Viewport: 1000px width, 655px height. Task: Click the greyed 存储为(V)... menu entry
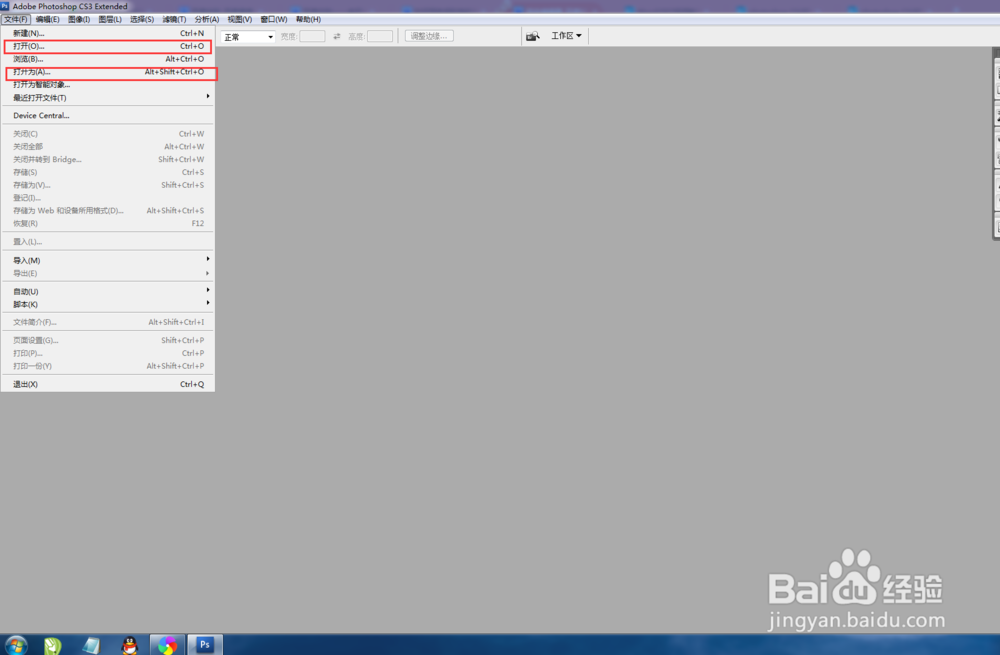coord(108,185)
